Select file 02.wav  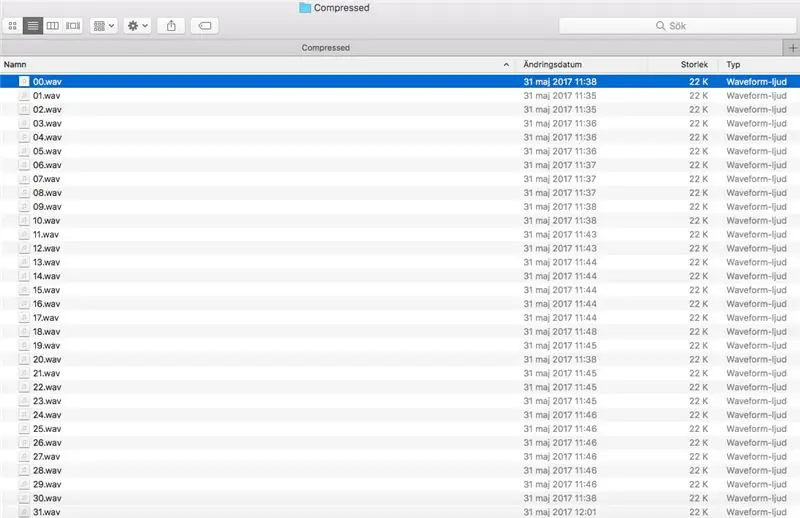(400, 109)
